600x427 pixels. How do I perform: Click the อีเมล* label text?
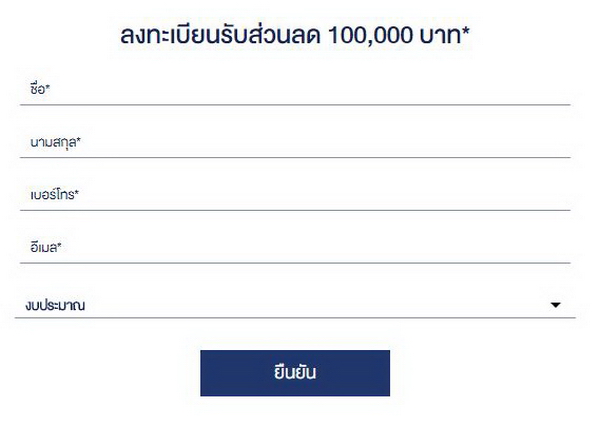46,247
